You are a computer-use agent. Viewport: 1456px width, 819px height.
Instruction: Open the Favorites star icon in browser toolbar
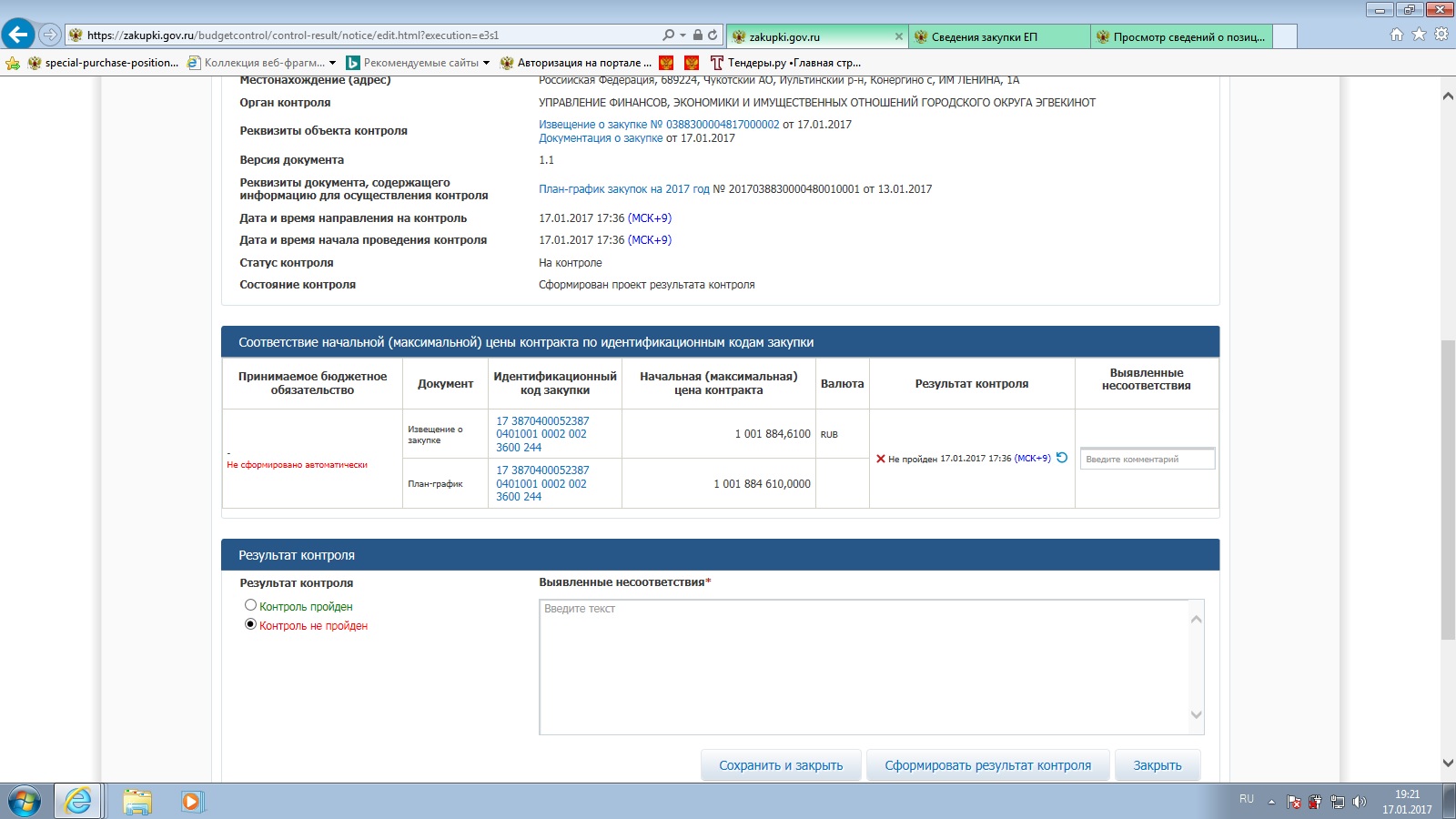(x=1419, y=35)
